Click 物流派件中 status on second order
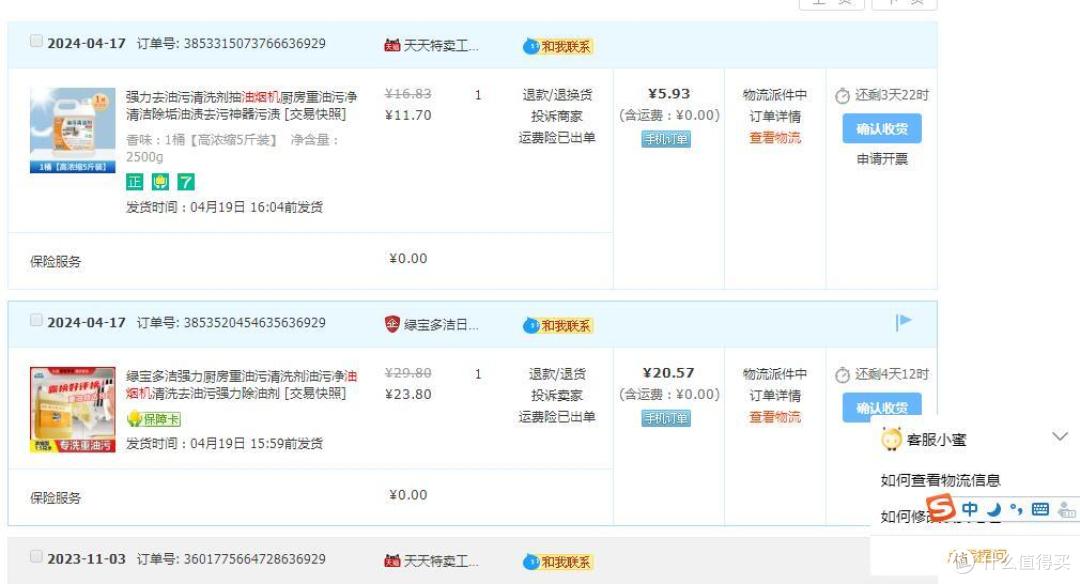This screenshot has width=1080, height=584. [775, 374]
